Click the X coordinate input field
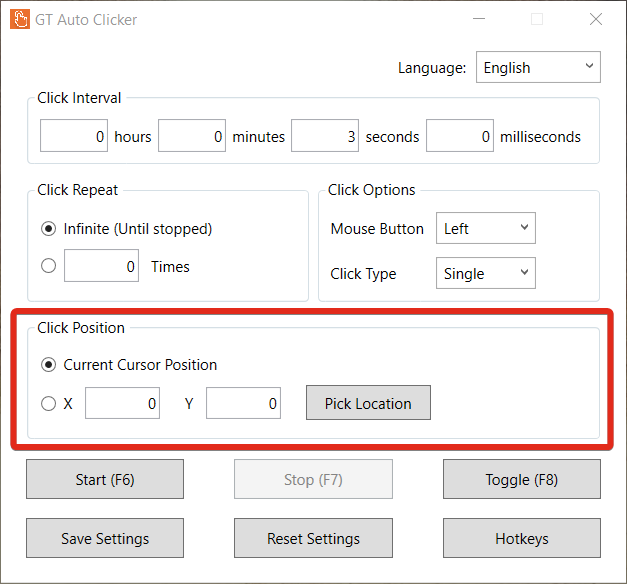Screen dimensions: 627x584 coord(122,403)
